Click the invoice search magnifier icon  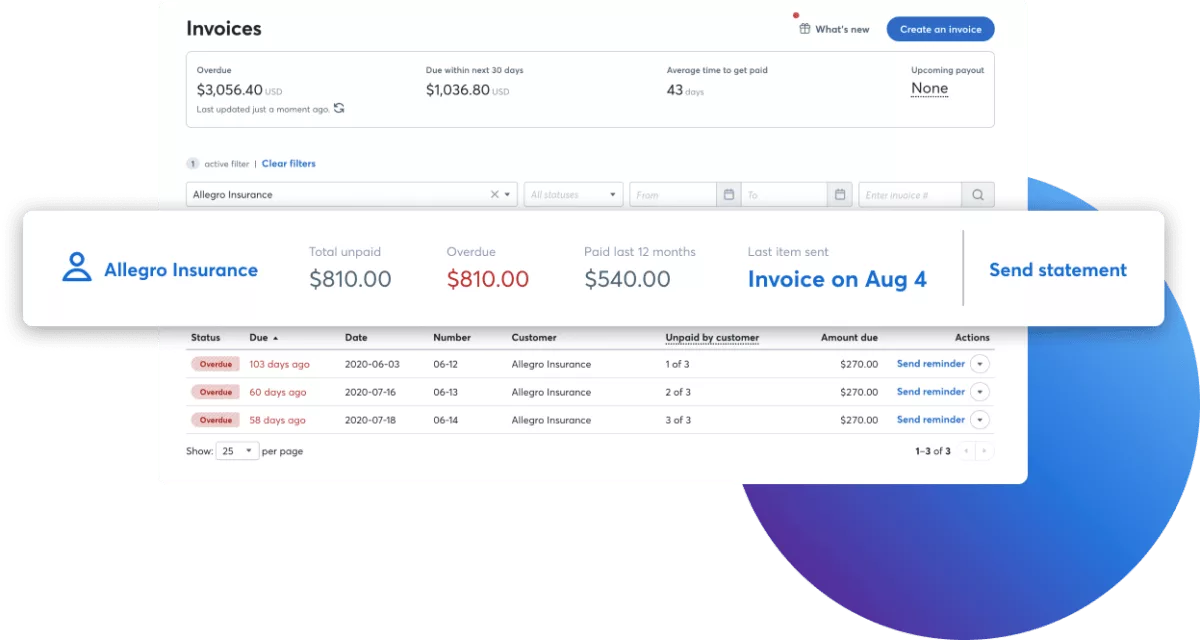pos(978,195)
